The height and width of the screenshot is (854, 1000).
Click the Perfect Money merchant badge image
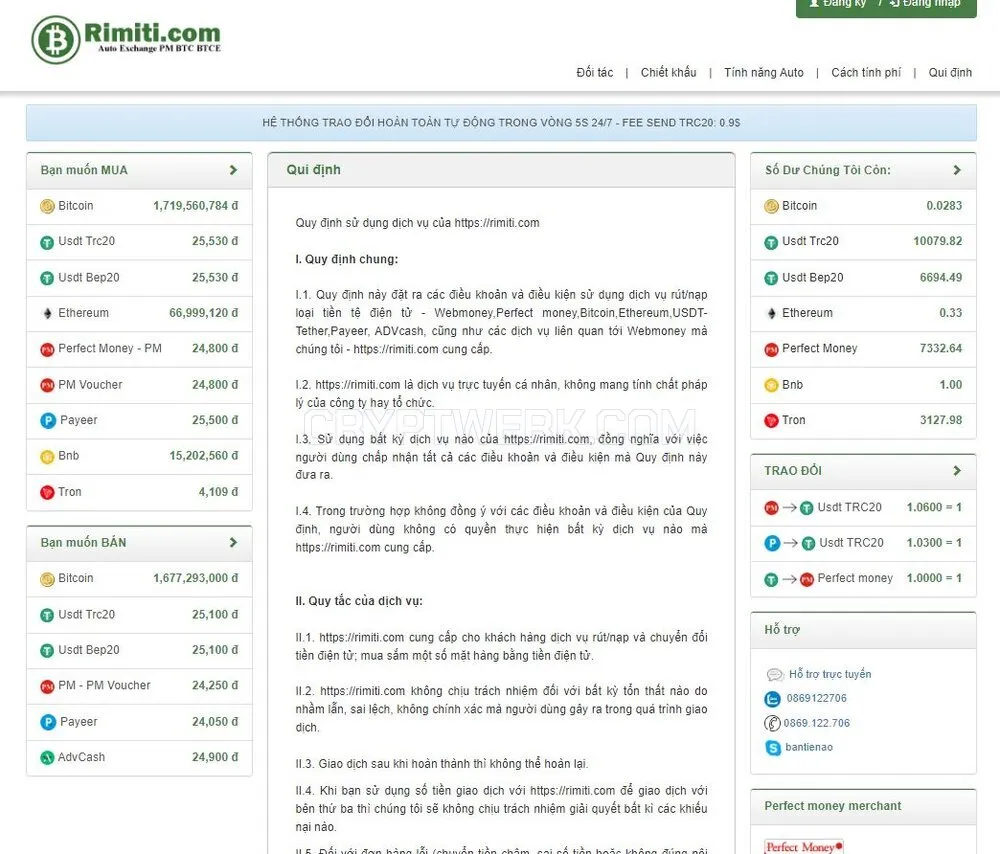(x=804, y=846)
